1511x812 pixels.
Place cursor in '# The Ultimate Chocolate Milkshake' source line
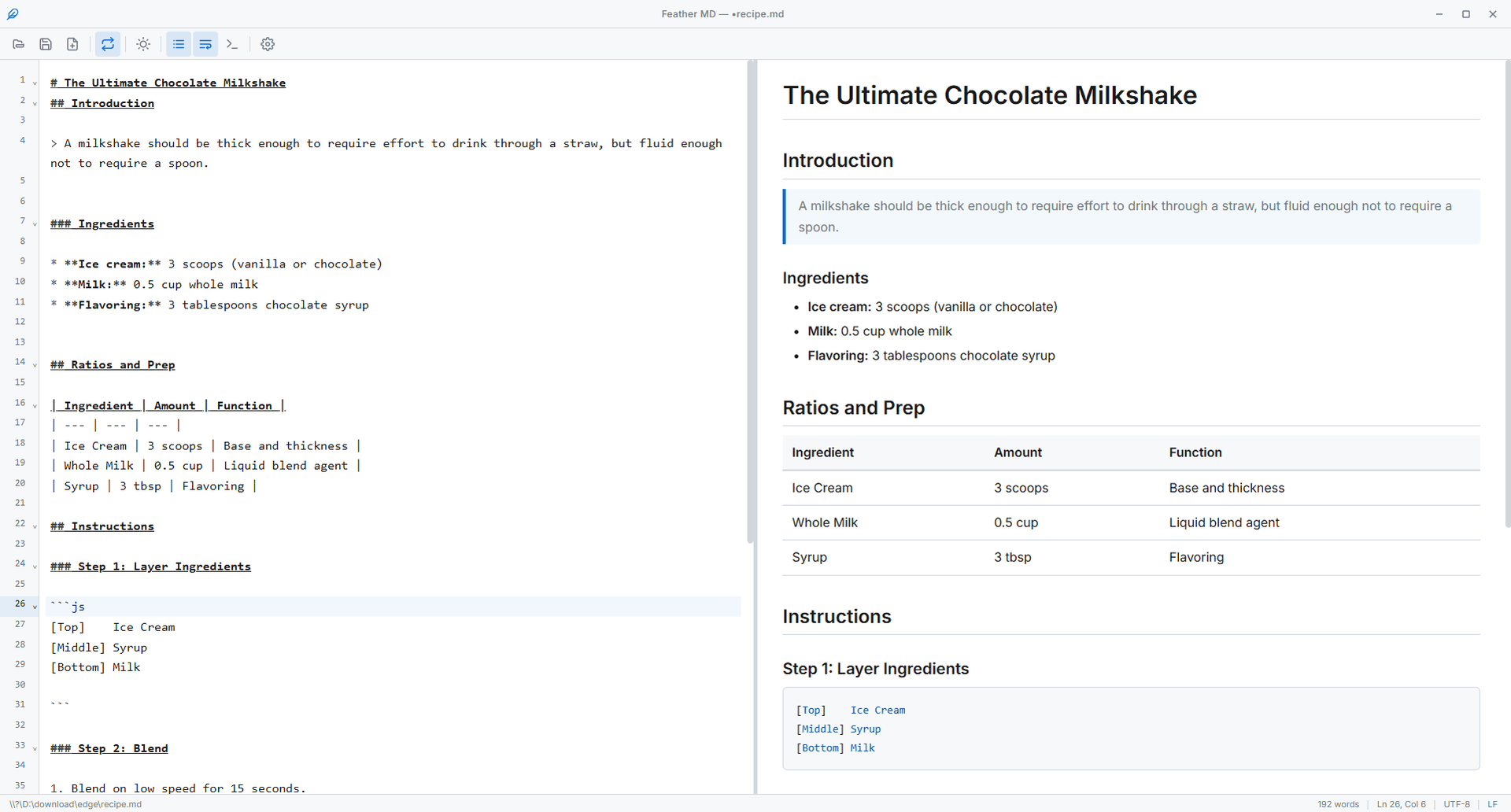tap(168, 83)
